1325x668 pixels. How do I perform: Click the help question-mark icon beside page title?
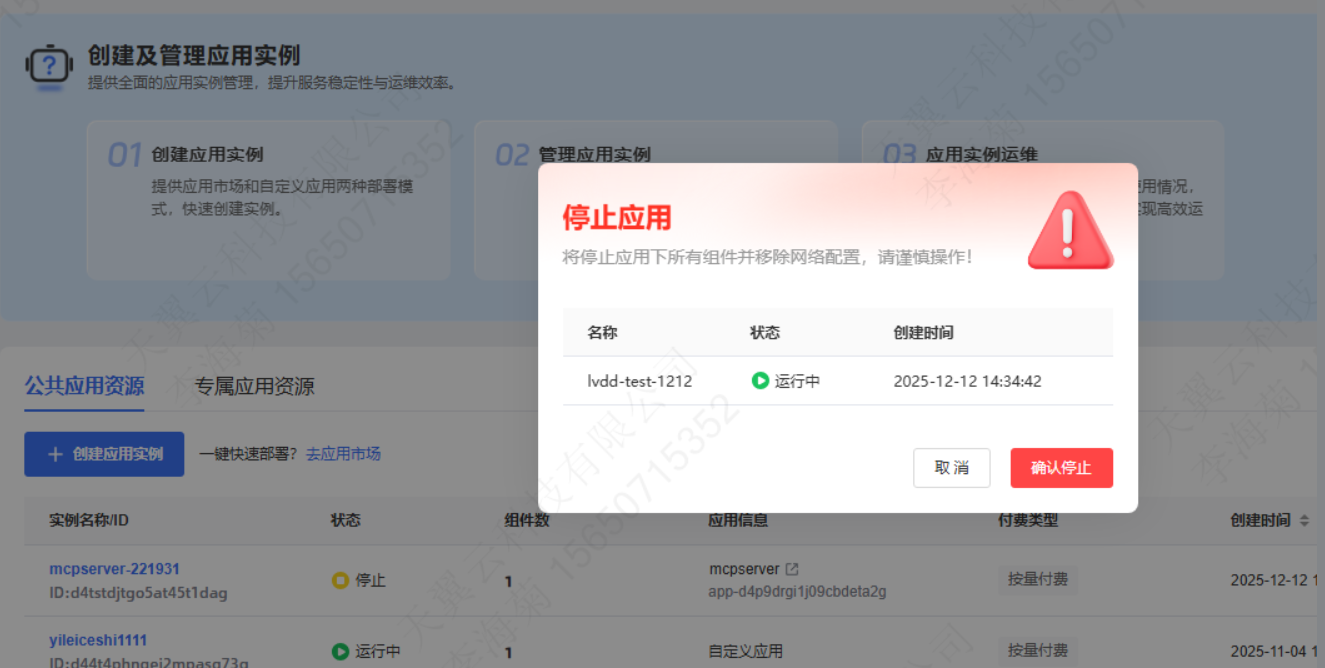pos(49,66)
